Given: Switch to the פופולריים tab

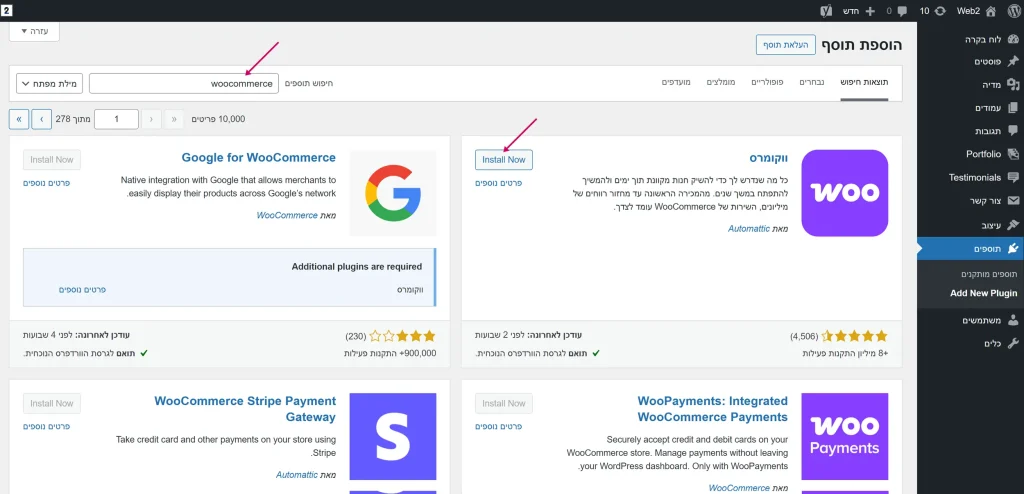Looking at the screenshot, I should click(x=767, y=83).
